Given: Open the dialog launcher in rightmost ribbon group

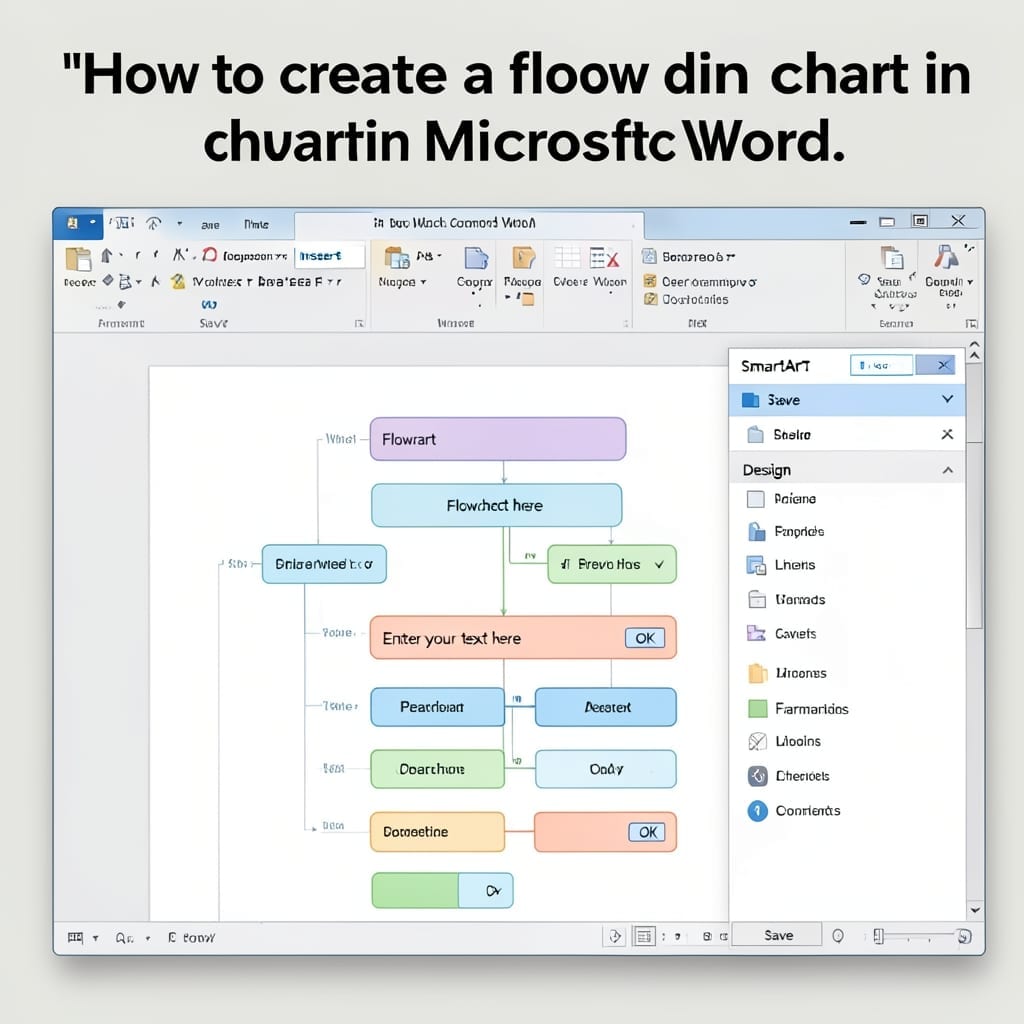Looking at the screenshot, I should [x=971, y=323].
